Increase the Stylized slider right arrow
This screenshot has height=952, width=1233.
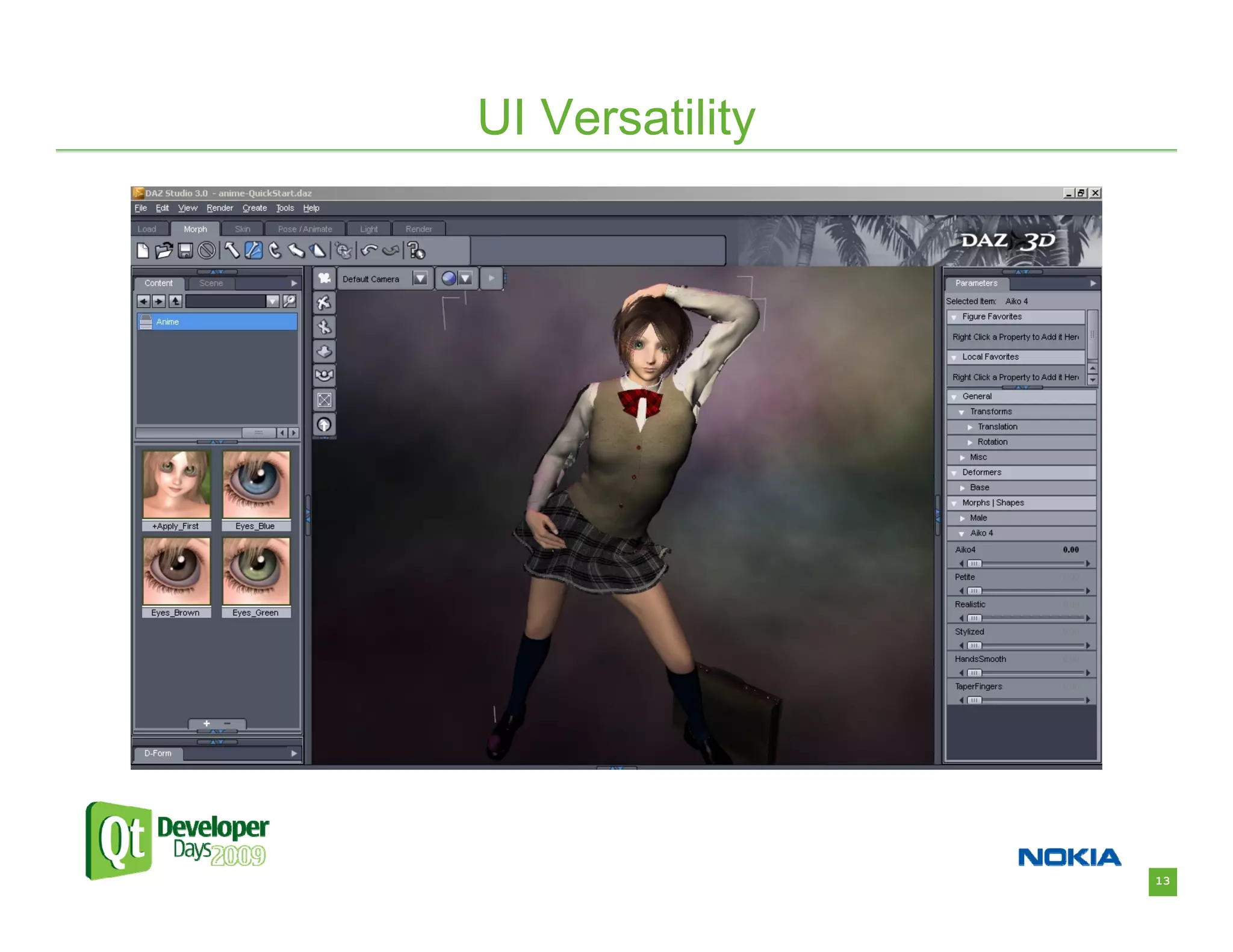[1088, 646]
